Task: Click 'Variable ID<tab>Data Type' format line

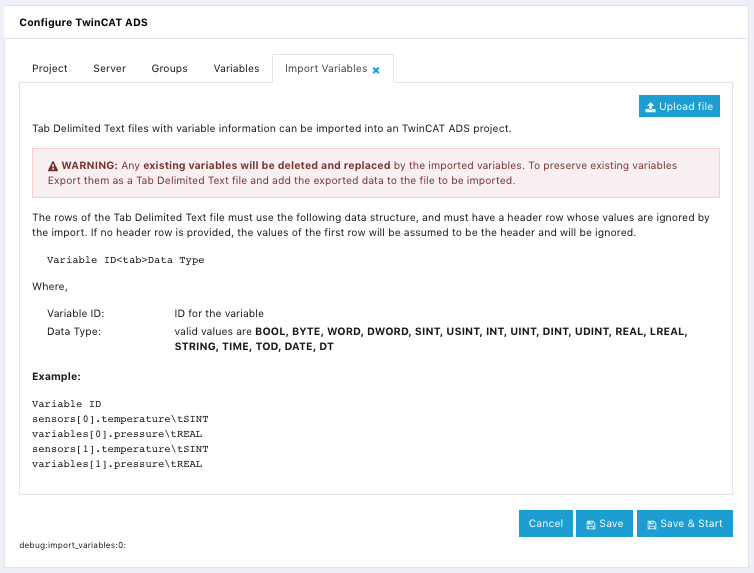Action: pos(126,260)
